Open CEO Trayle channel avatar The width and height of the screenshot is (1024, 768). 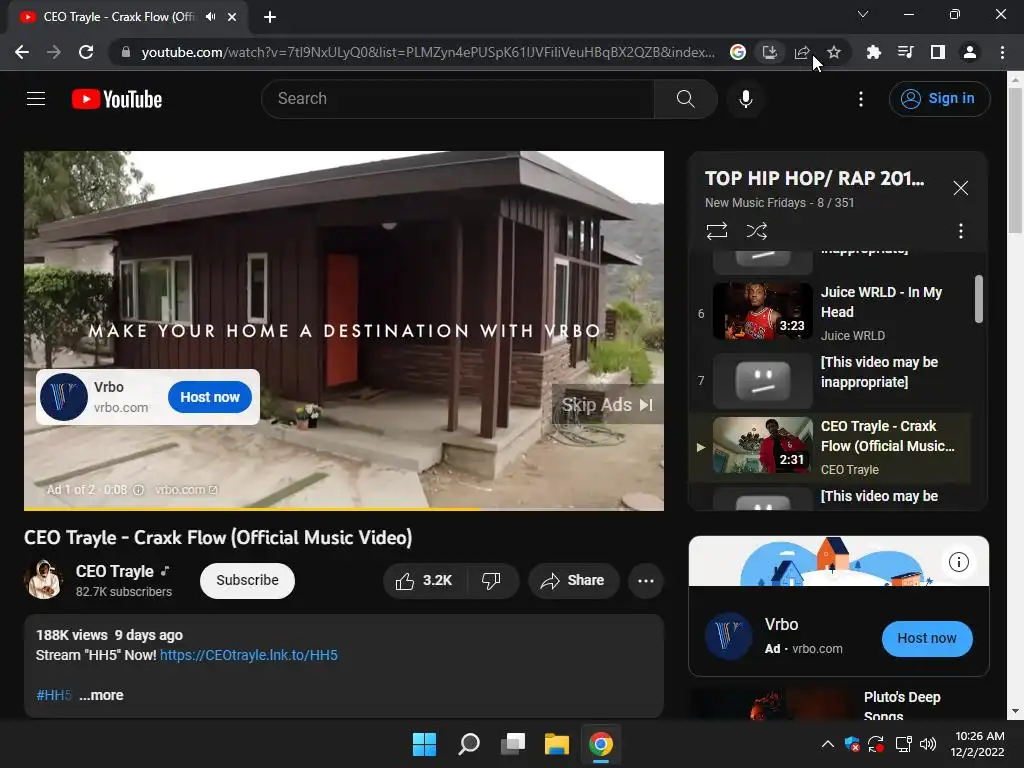click(43, 580)
